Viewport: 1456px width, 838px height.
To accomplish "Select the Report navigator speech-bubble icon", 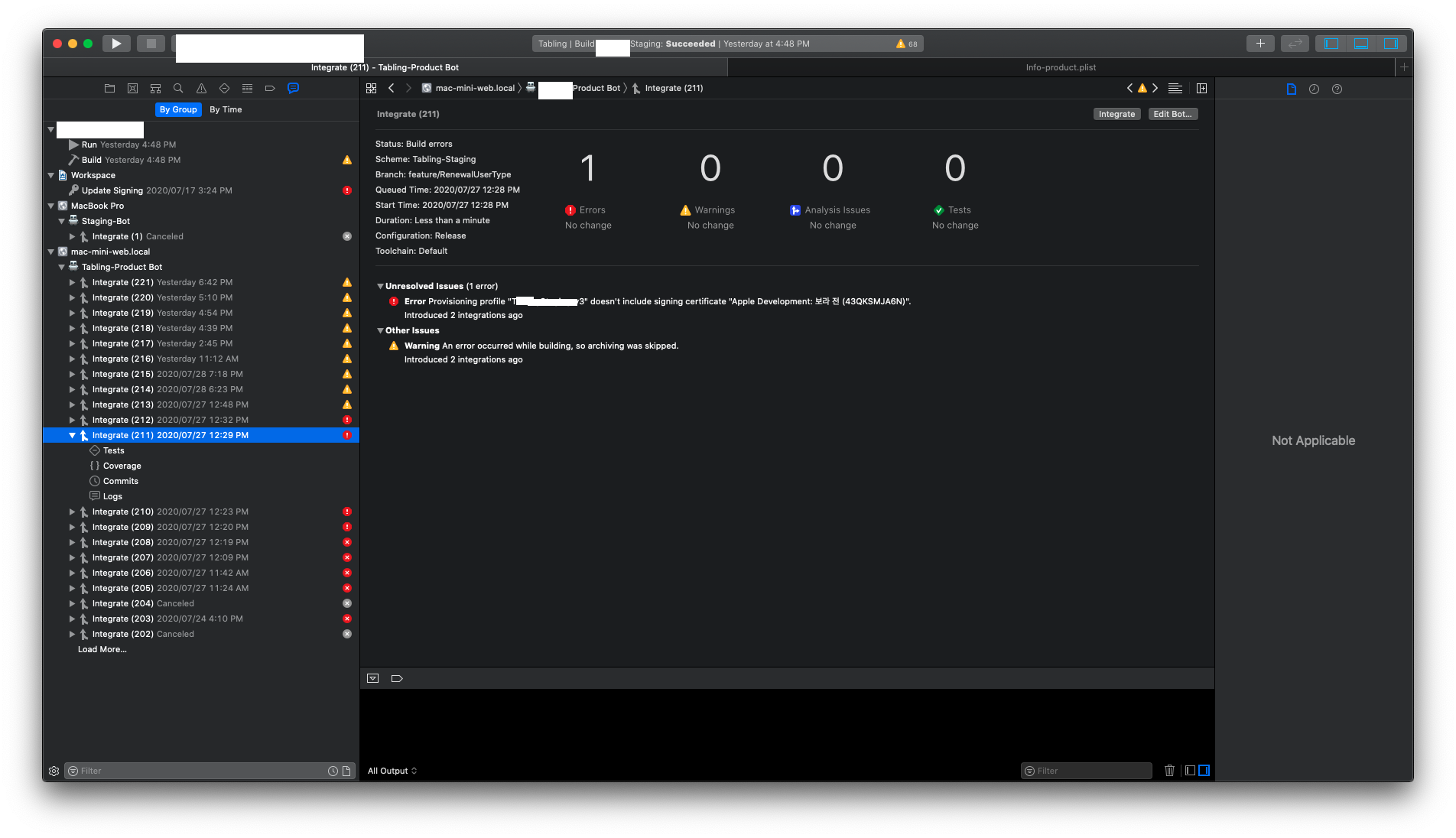I will [293, 89].
